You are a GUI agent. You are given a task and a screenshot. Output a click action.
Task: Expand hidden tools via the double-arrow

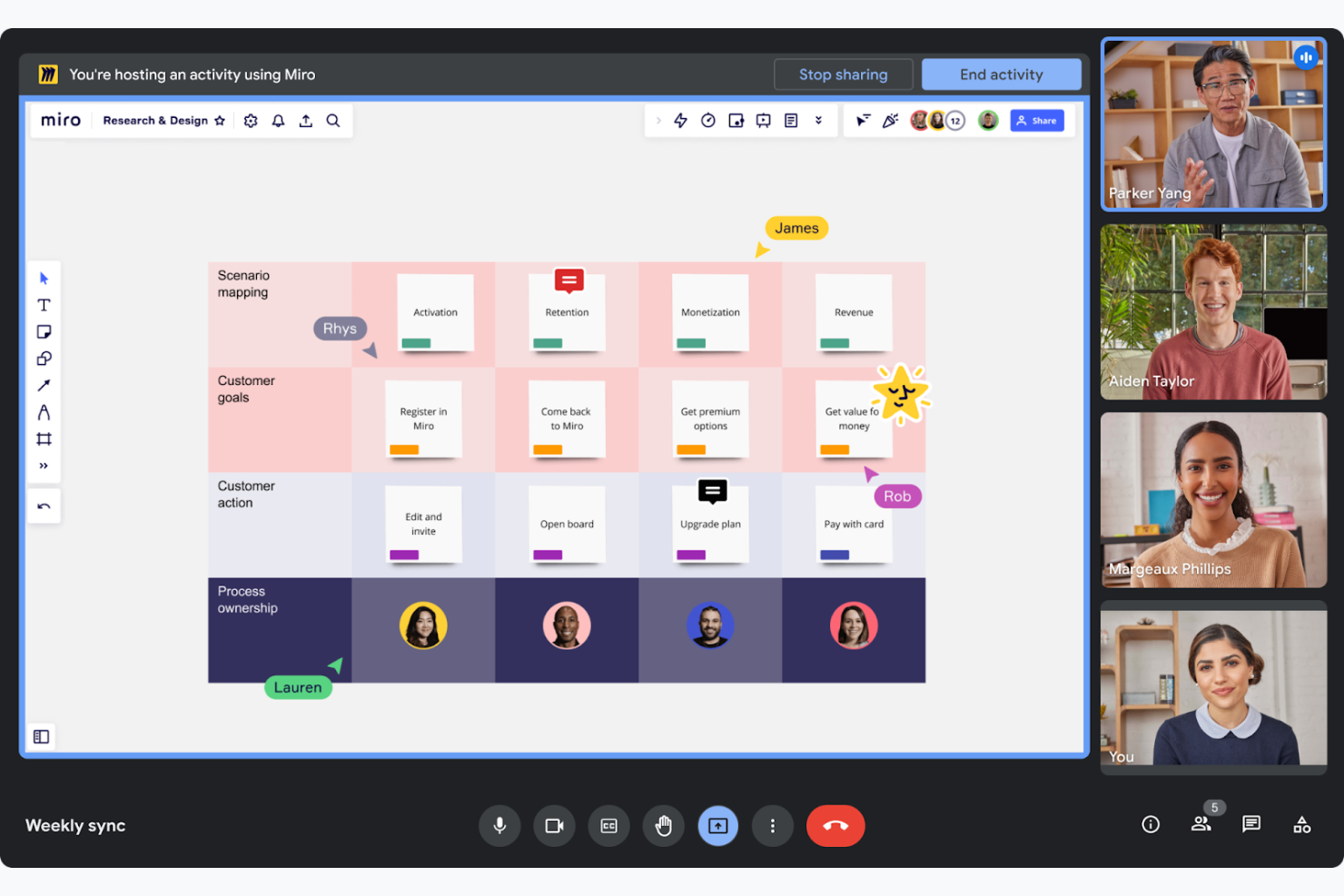(x=44, y=465)
